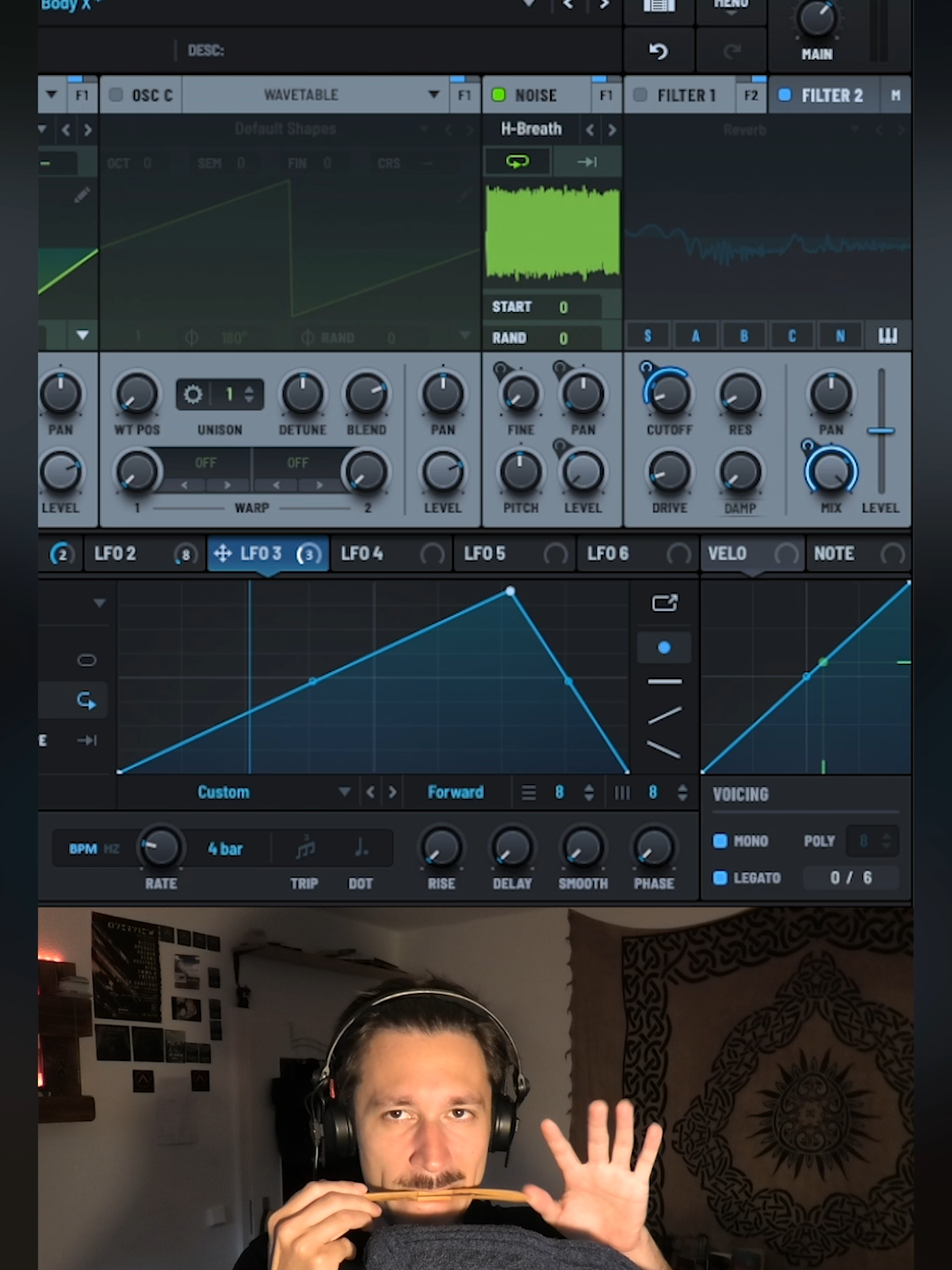Image resolution: width=952 pixels, height=1270 pixels.
Task: Expand the dropdown arrow below the wavetable display
Action: [82, 335]
